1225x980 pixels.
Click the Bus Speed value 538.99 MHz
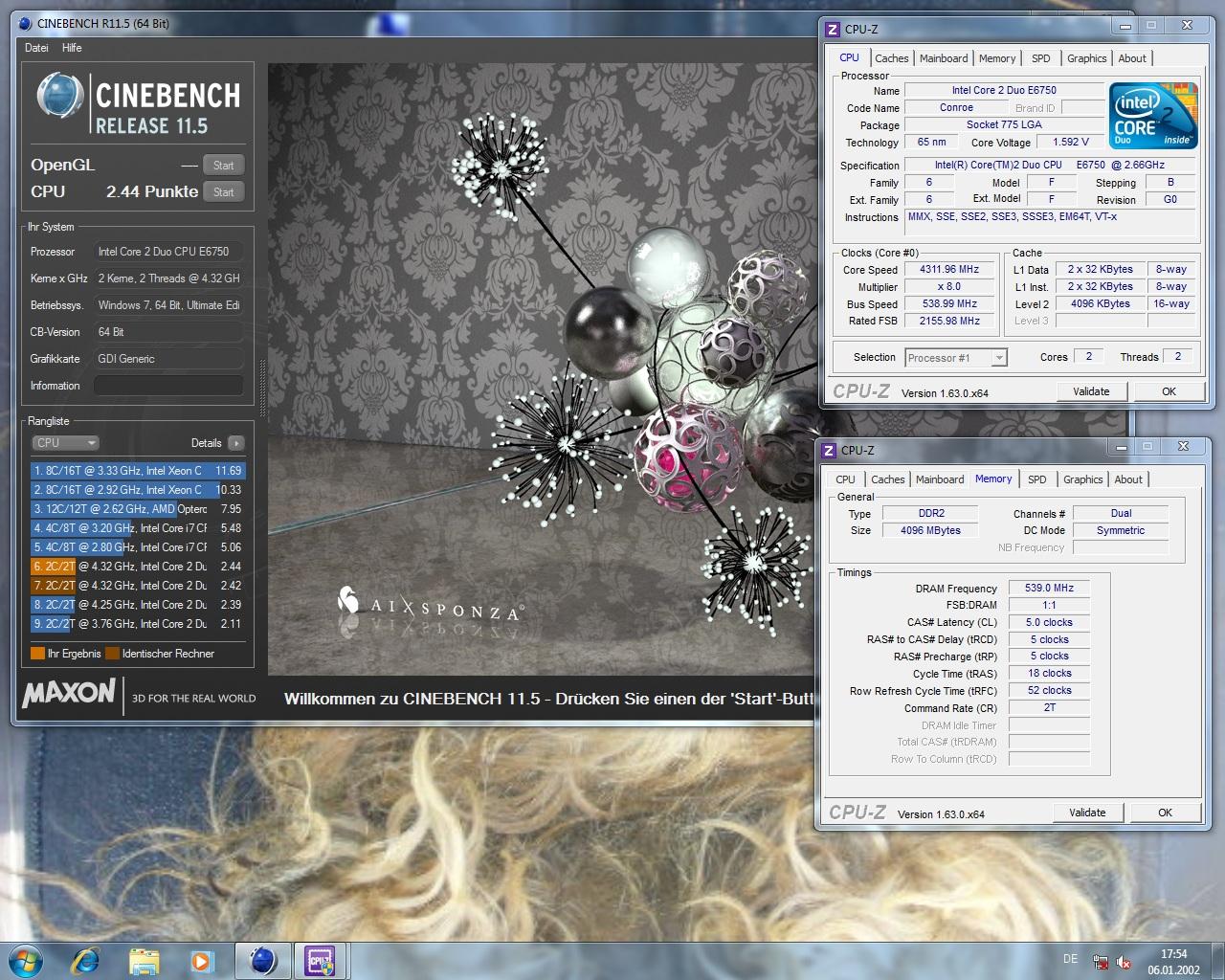pos(949,304)
